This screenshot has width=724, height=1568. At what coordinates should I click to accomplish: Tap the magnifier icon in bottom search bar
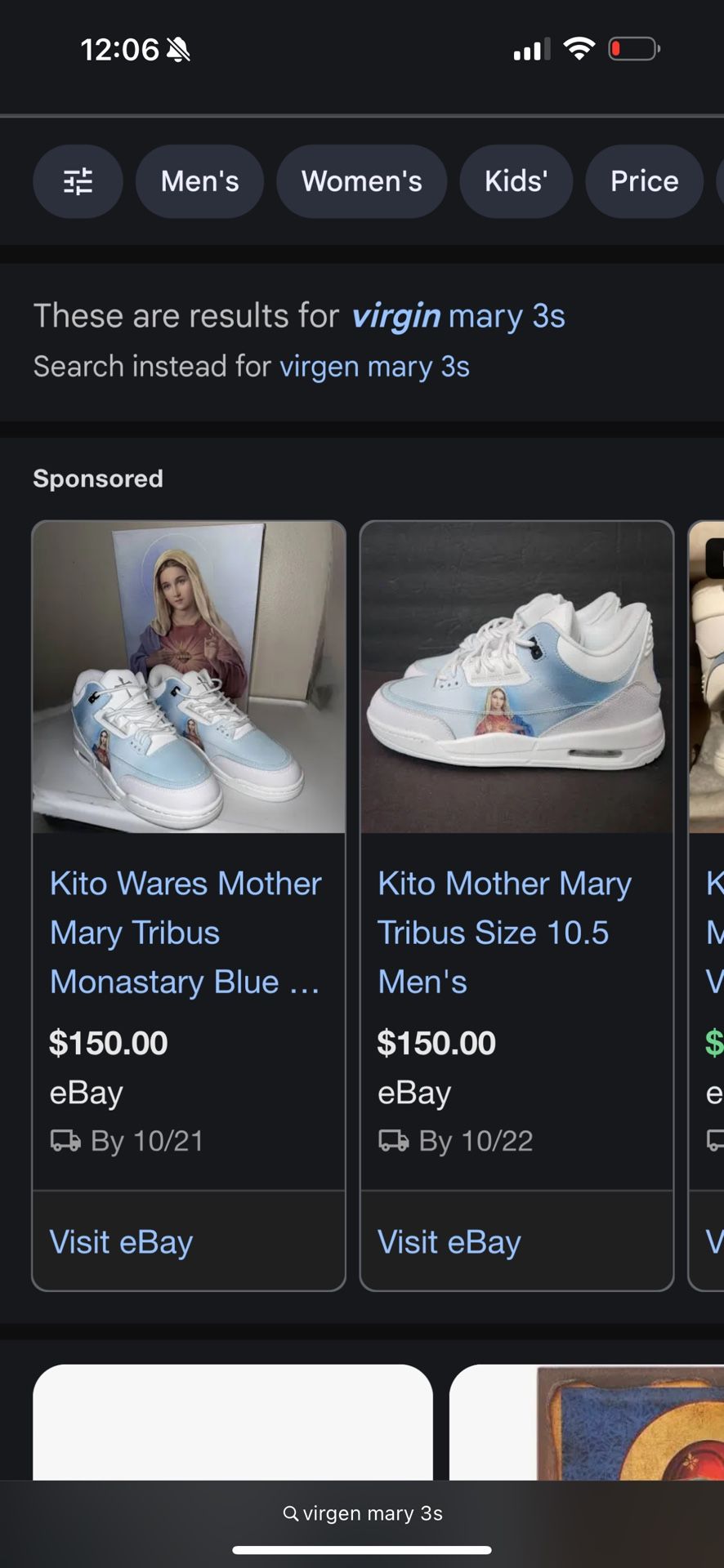291,1512
